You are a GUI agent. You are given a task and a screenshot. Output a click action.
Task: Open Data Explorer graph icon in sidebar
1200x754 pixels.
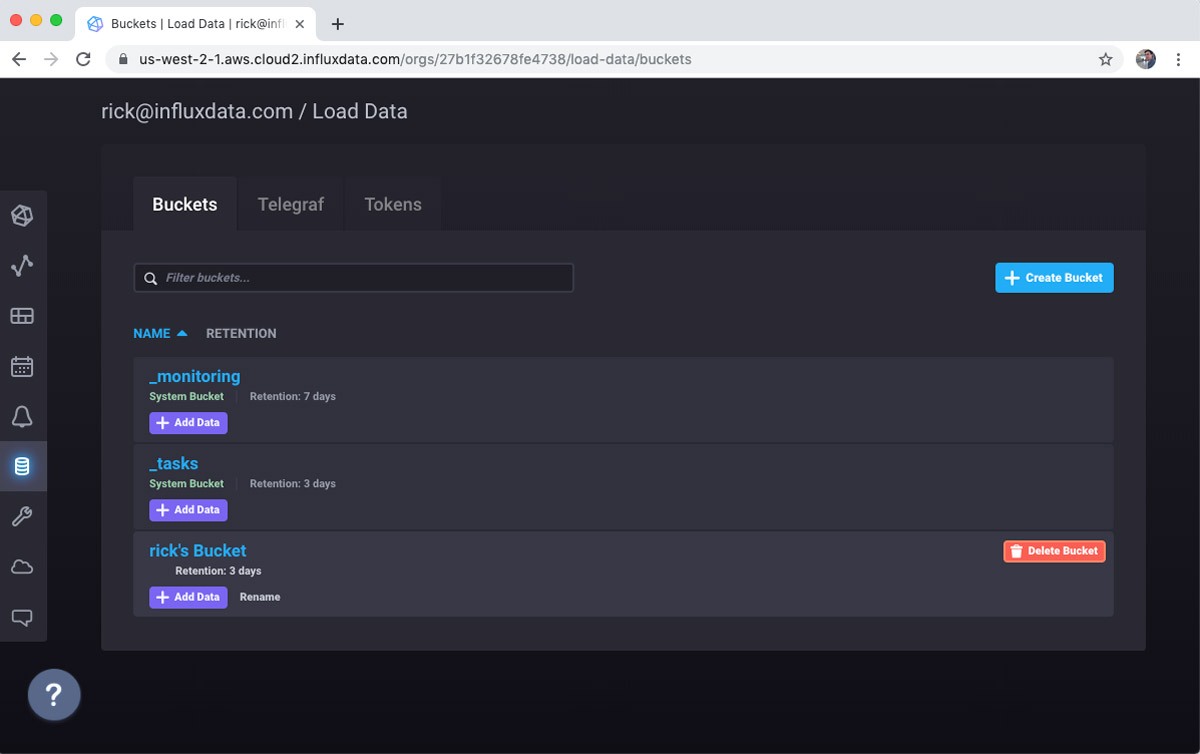click(x=22, y=265)
